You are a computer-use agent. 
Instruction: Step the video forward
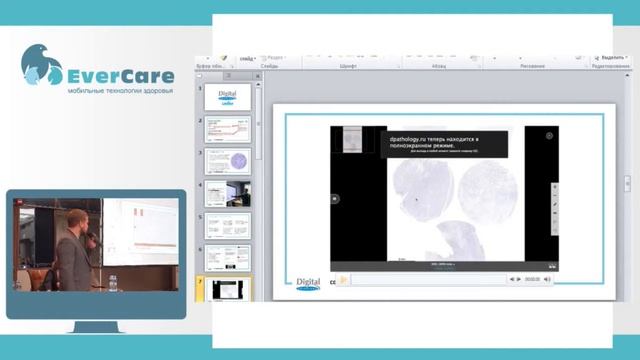click(519, 280)
